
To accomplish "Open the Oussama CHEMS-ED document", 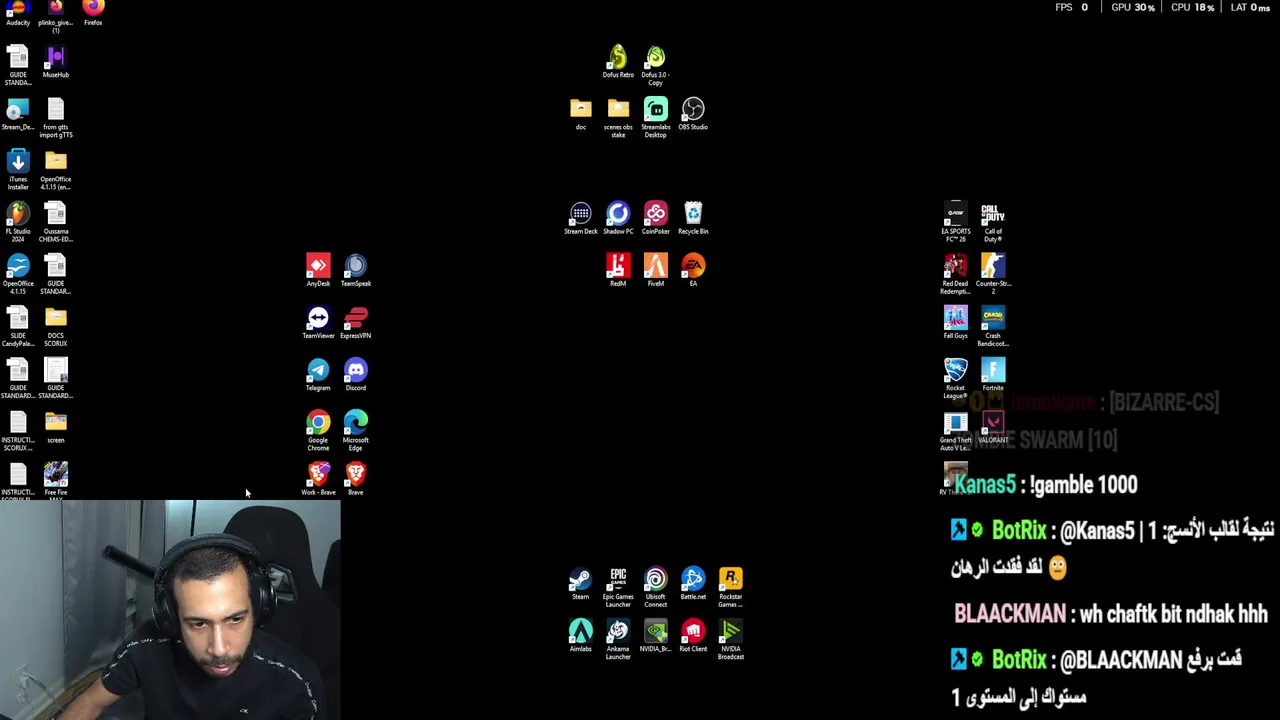I will pos(55,221).
